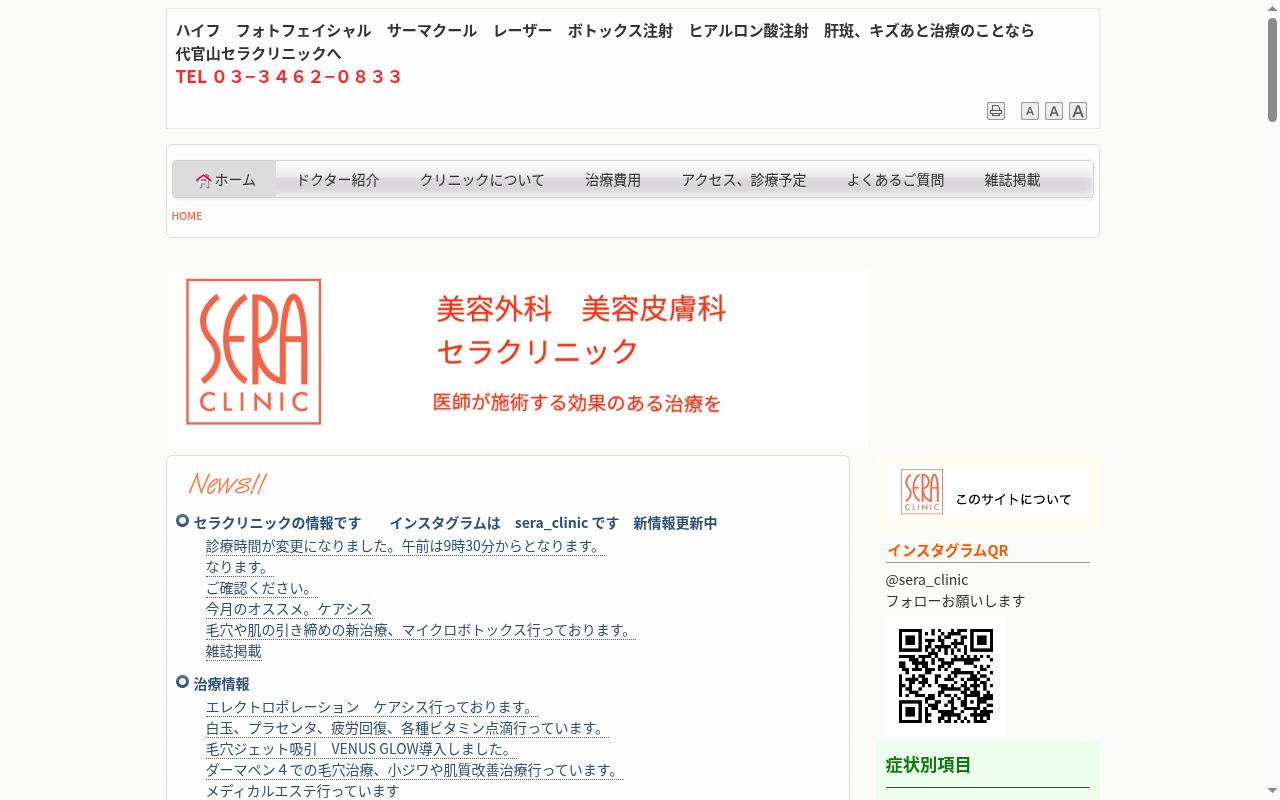Click the home icon in the navigation bar
Viewport: 1280px width, 800px height.
coord(203,181)
